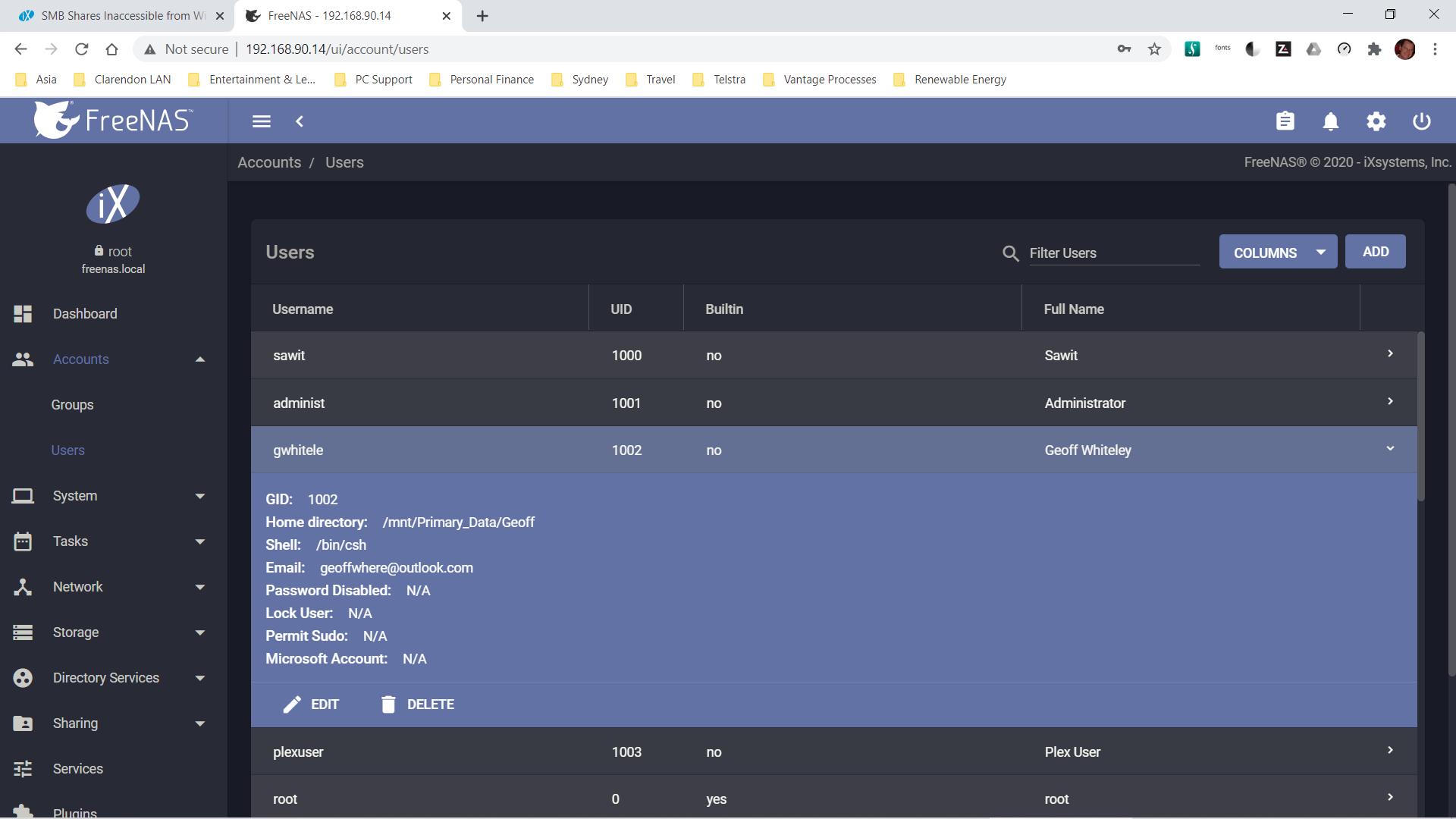This screenshot has height=819, width=1456.
Task: Focus the Filter Users input field
Action: (1114, 253)
